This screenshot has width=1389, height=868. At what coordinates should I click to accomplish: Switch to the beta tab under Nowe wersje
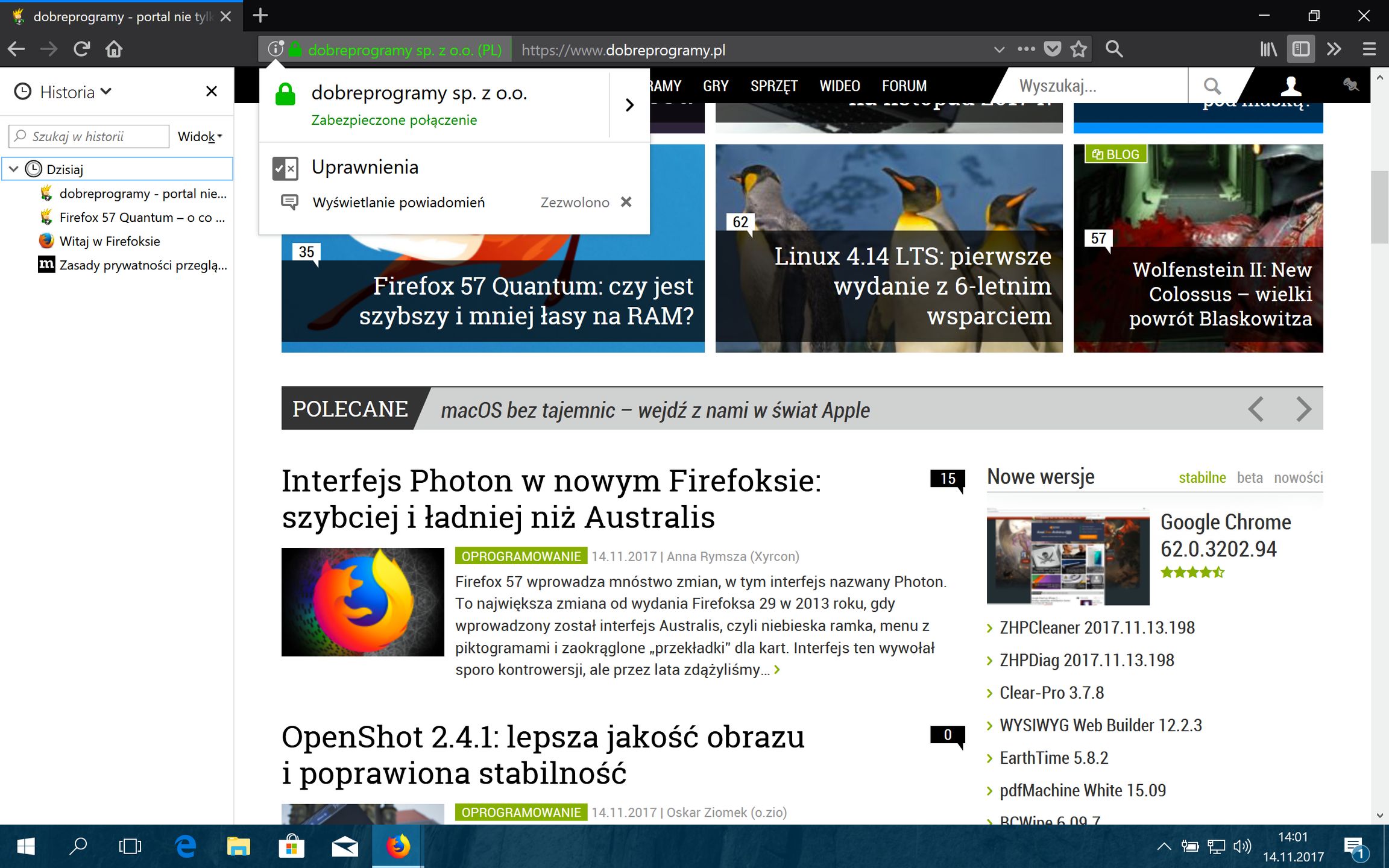coord(1250,477)
